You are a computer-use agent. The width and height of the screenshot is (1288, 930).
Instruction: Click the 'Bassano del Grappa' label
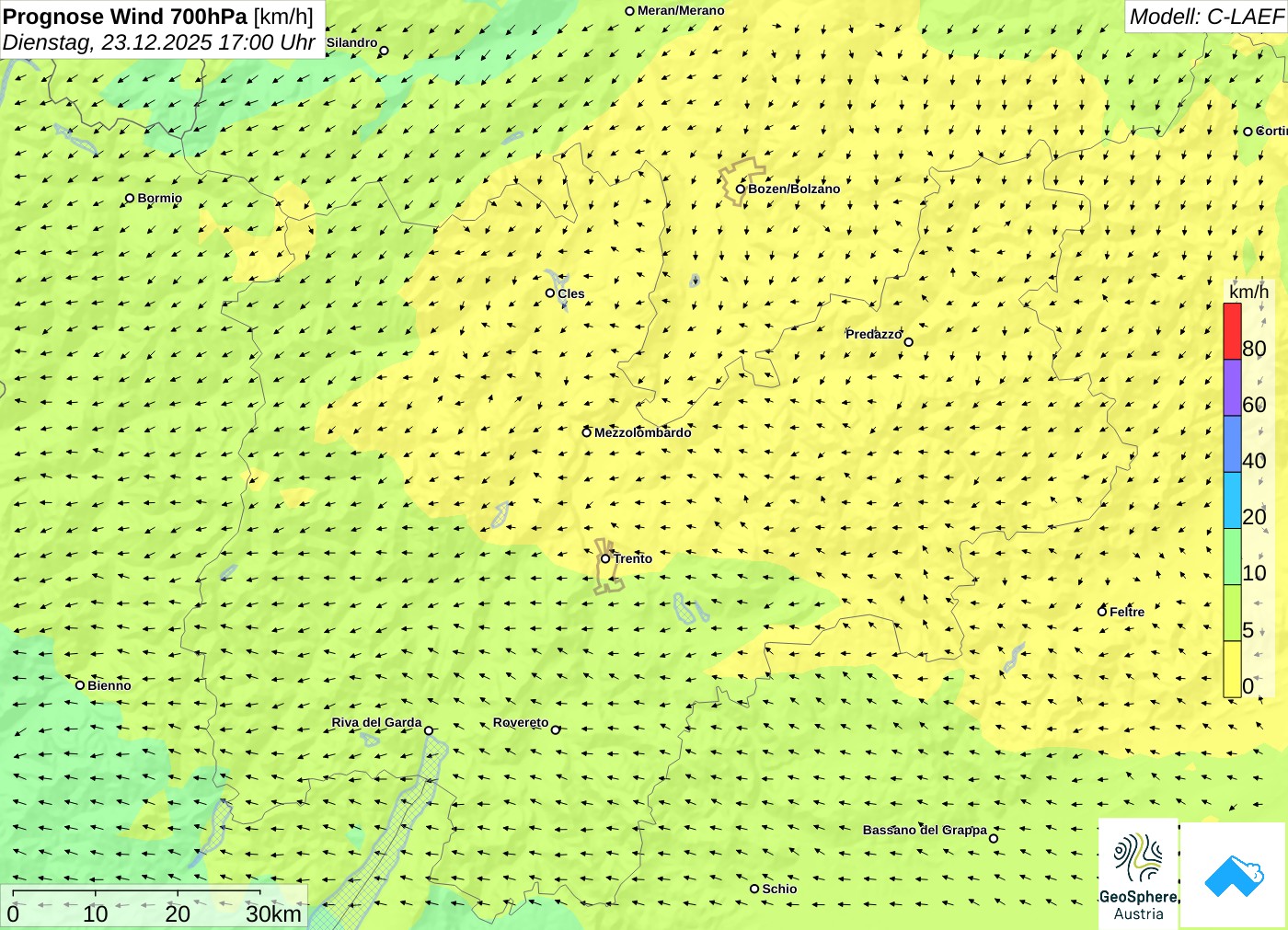(925, 830)
